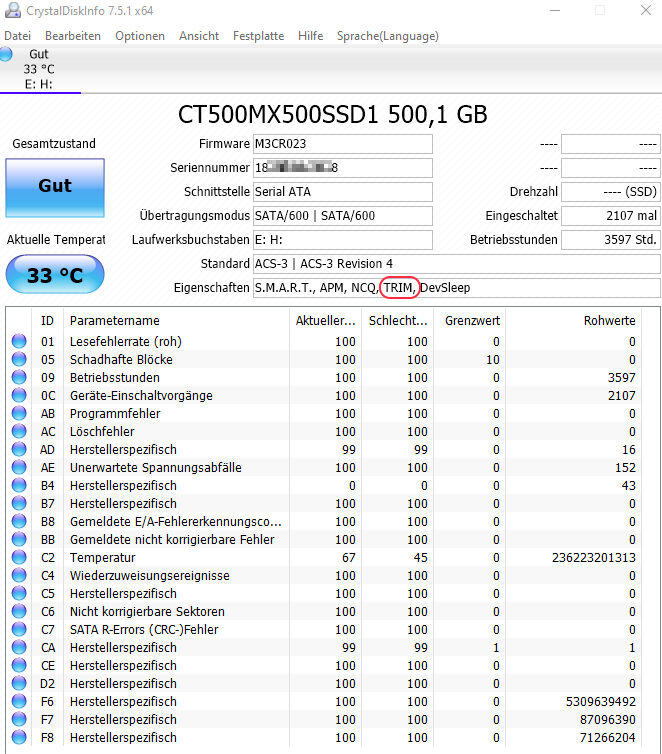Select the Schadhafte Blöcke parameter name
The image size is (662, 754).
point(121,359)
